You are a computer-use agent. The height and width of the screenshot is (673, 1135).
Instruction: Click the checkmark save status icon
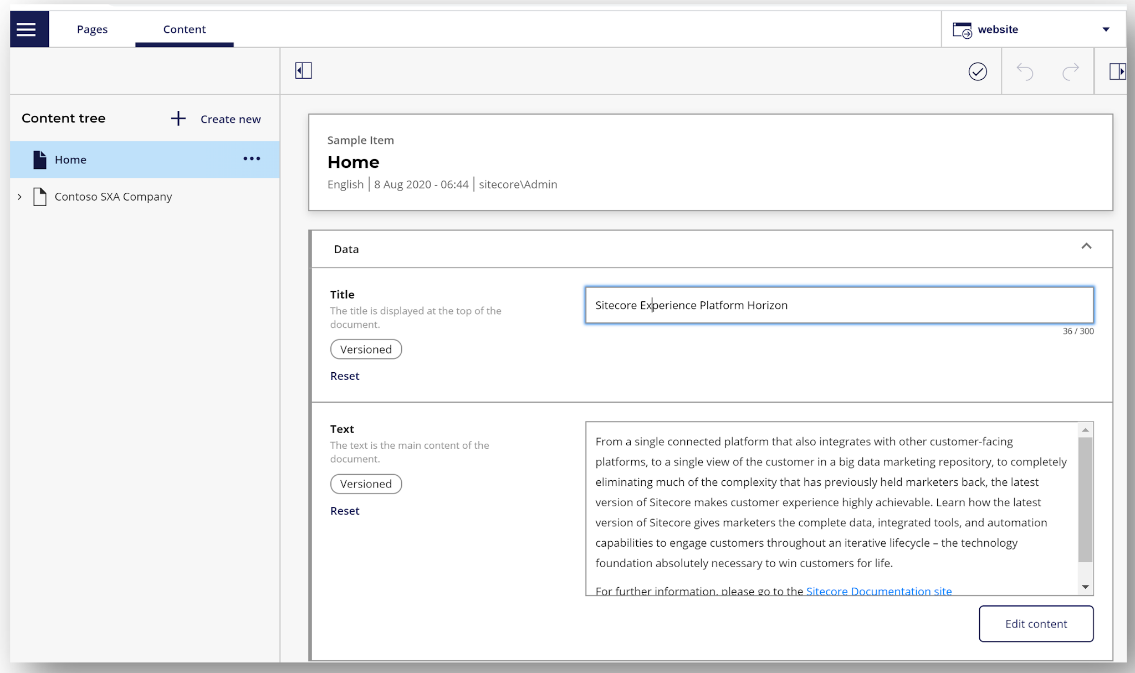coord(977,72)
